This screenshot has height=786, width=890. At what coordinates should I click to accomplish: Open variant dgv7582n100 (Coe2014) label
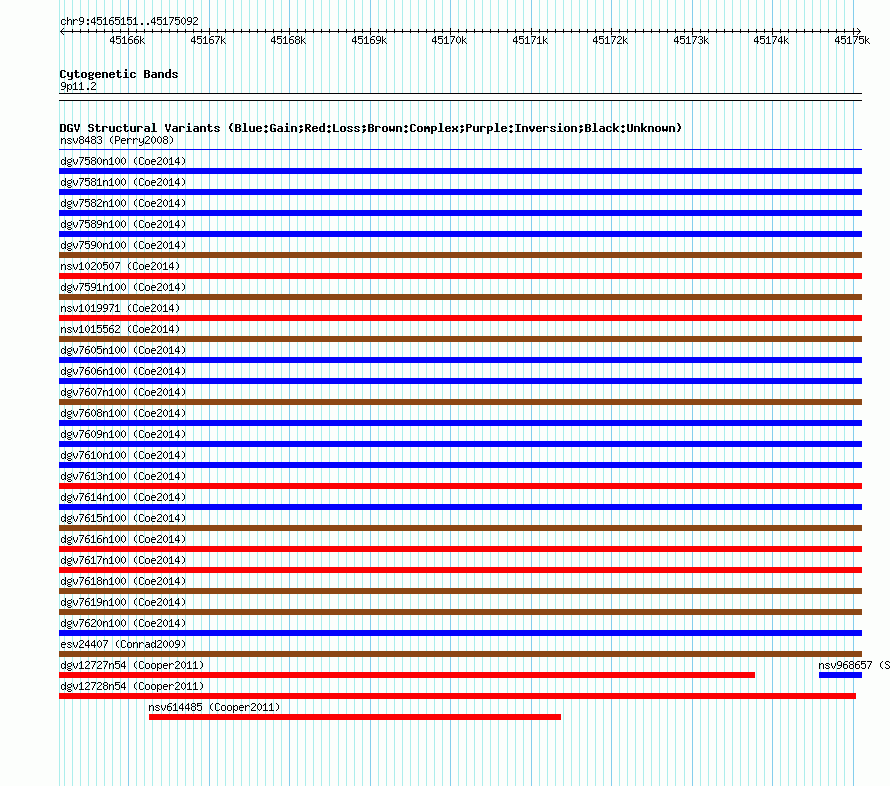(123, 203)
